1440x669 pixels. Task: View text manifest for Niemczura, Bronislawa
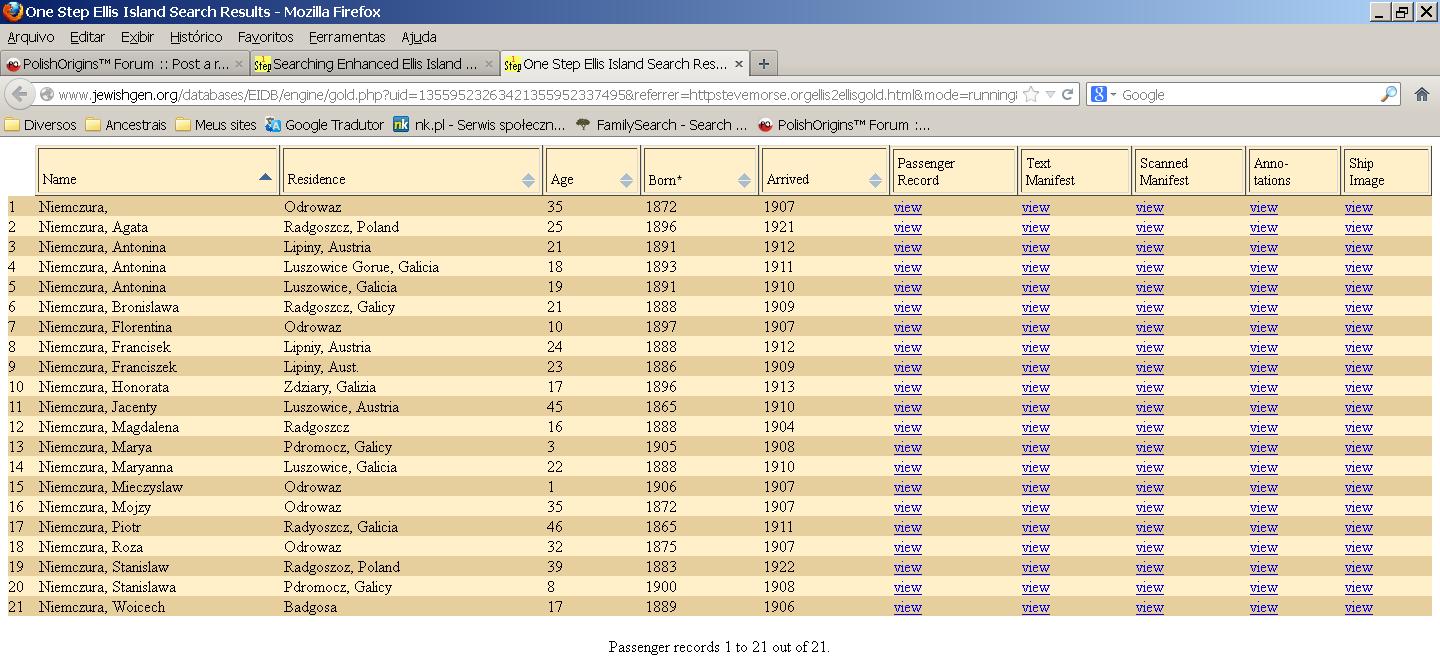click(1035, 308)
